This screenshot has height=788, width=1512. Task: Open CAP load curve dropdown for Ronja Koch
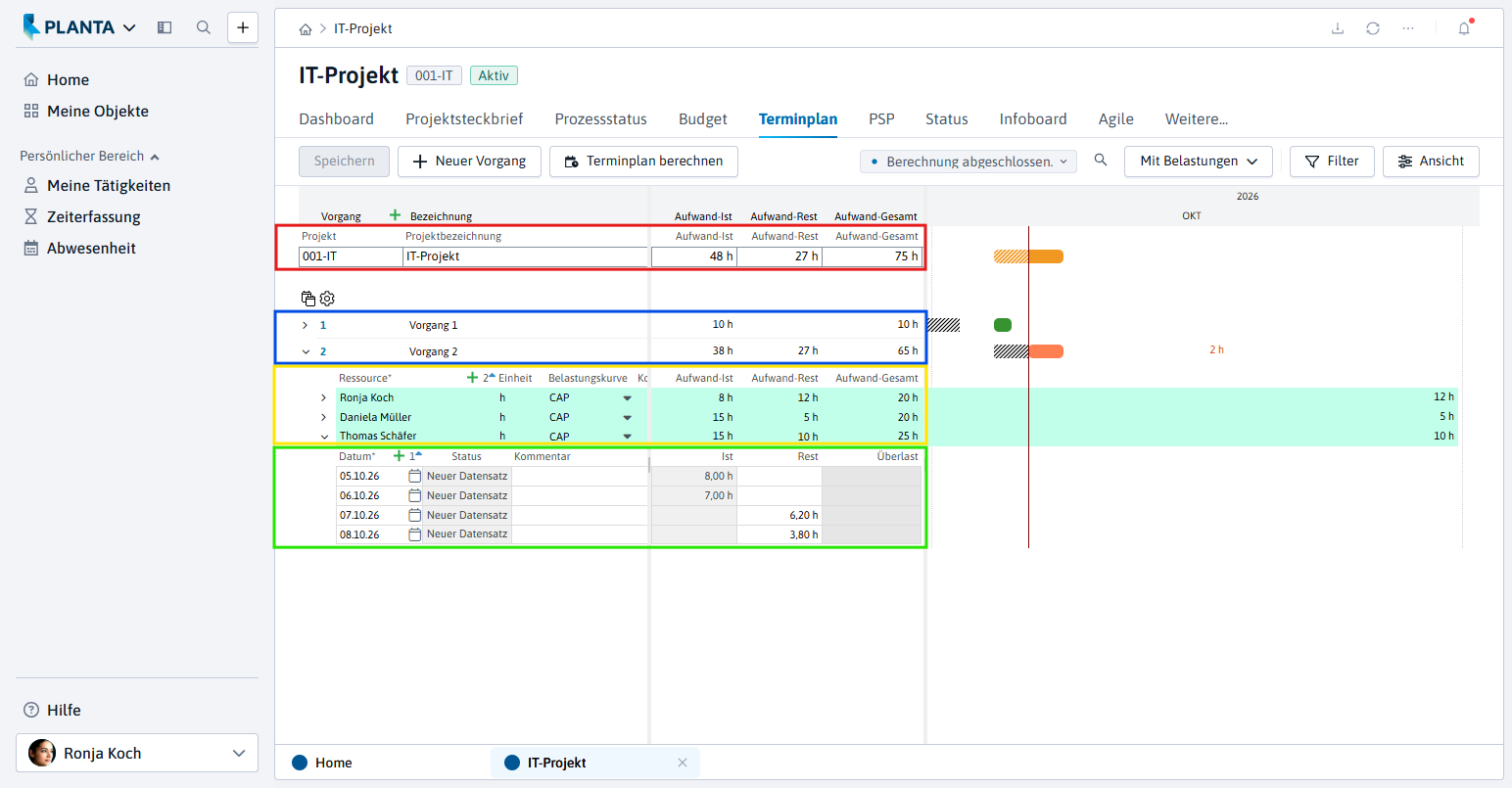pos(628,398)
